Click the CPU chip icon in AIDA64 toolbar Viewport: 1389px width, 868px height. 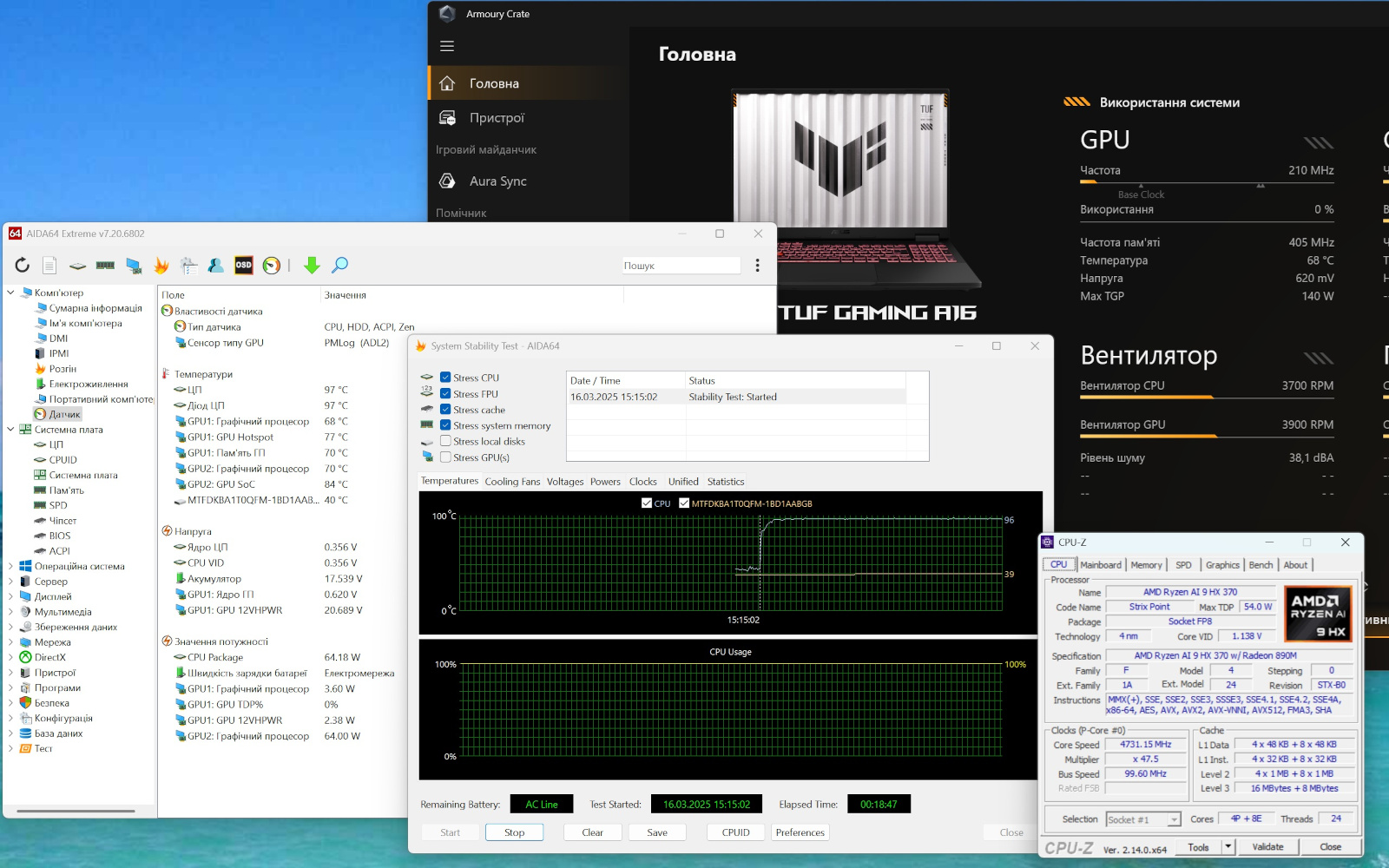(x=77, y=266)
